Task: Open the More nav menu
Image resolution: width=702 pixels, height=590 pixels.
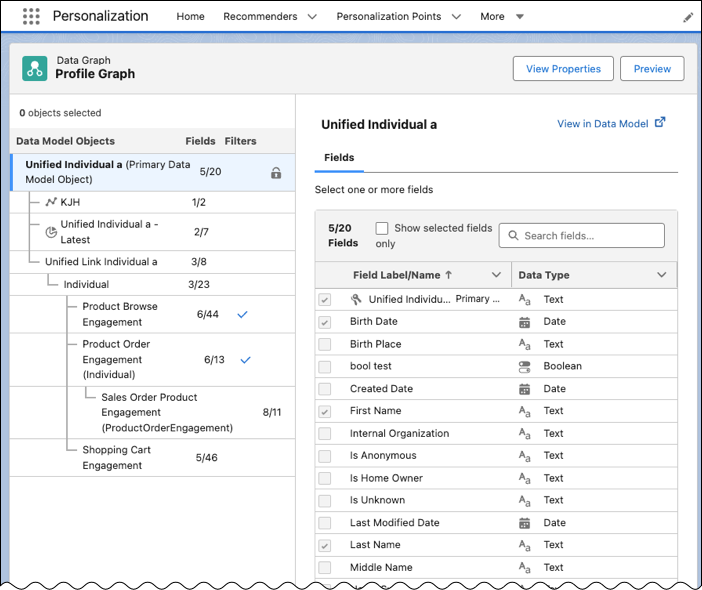Action: (x=492, y=17)
